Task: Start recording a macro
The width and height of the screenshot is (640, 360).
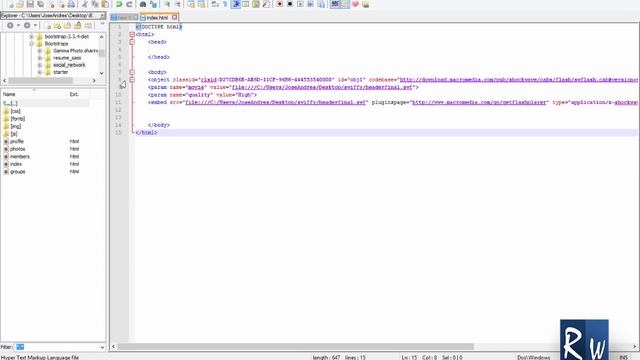Action: click(x=280, y=4)
